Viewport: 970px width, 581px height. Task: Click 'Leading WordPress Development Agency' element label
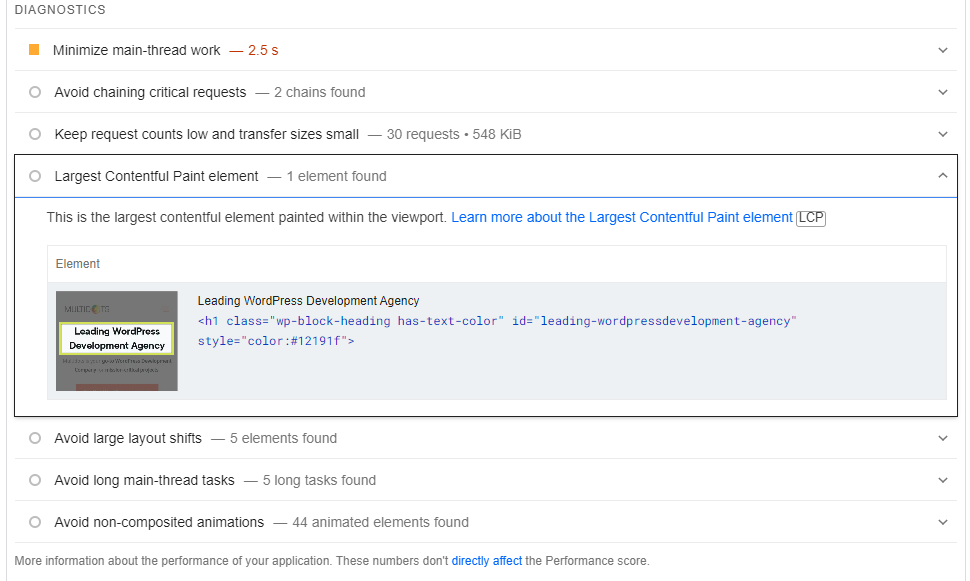(x=309, y=301)
